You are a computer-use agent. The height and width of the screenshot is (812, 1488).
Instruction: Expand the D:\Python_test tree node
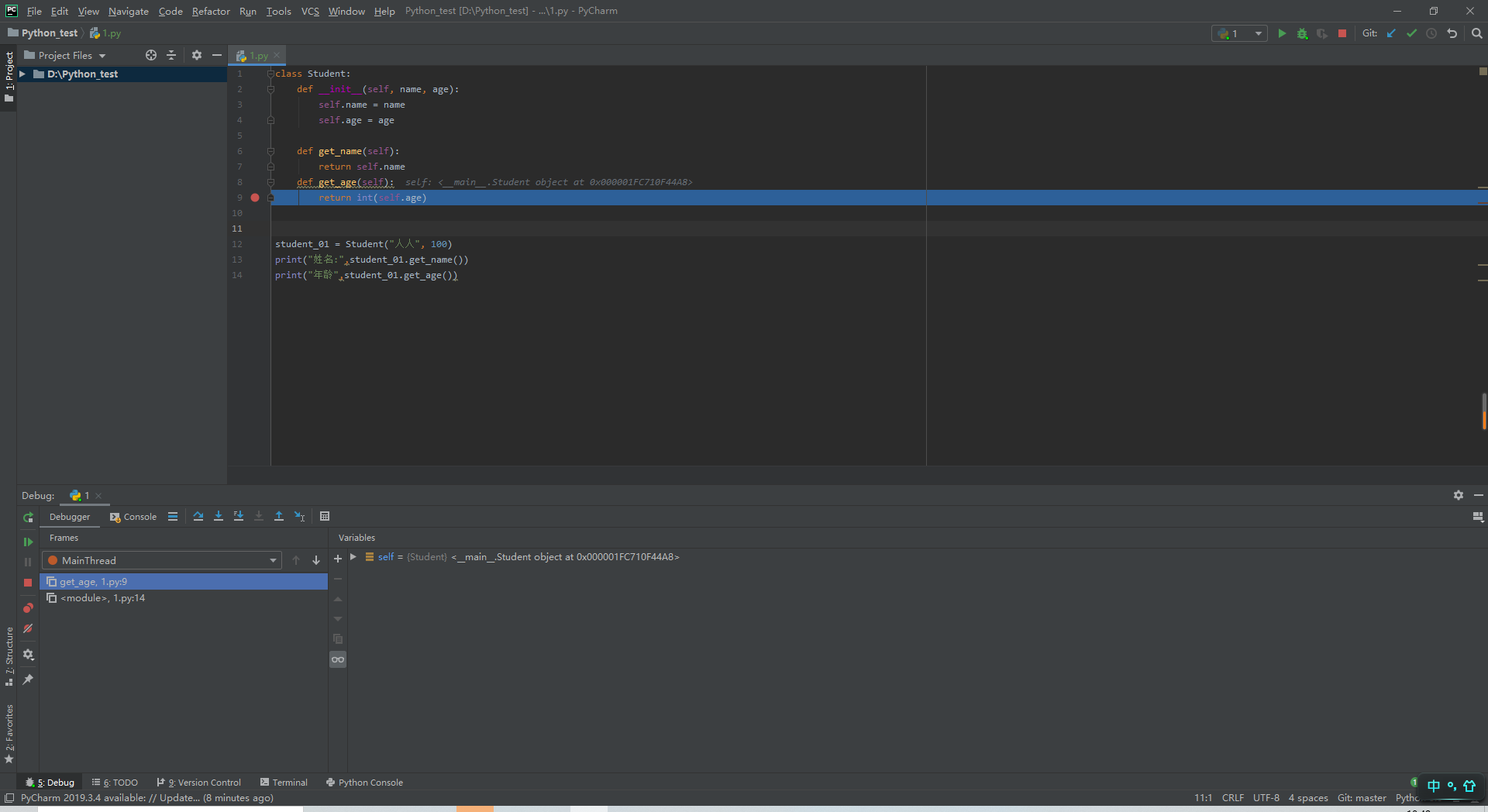tap(22, 74)
